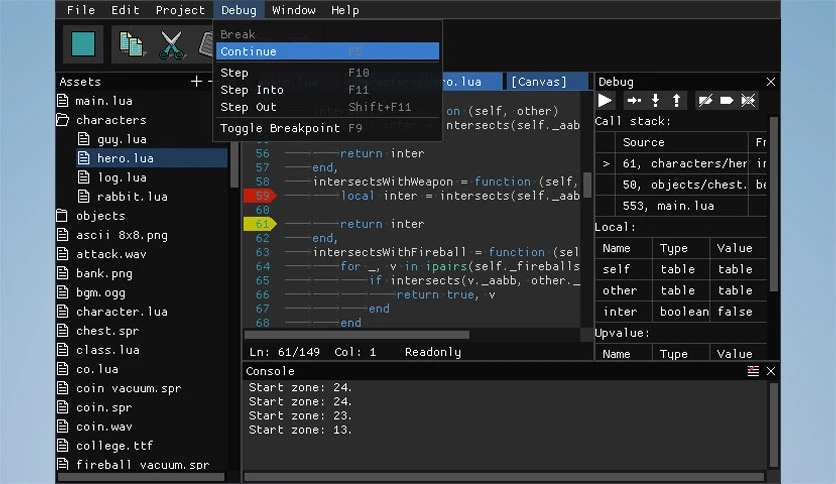Choose Step Out from the Debug menu
The width and height of the screenshot is (836, 484).
coord(327,107)
